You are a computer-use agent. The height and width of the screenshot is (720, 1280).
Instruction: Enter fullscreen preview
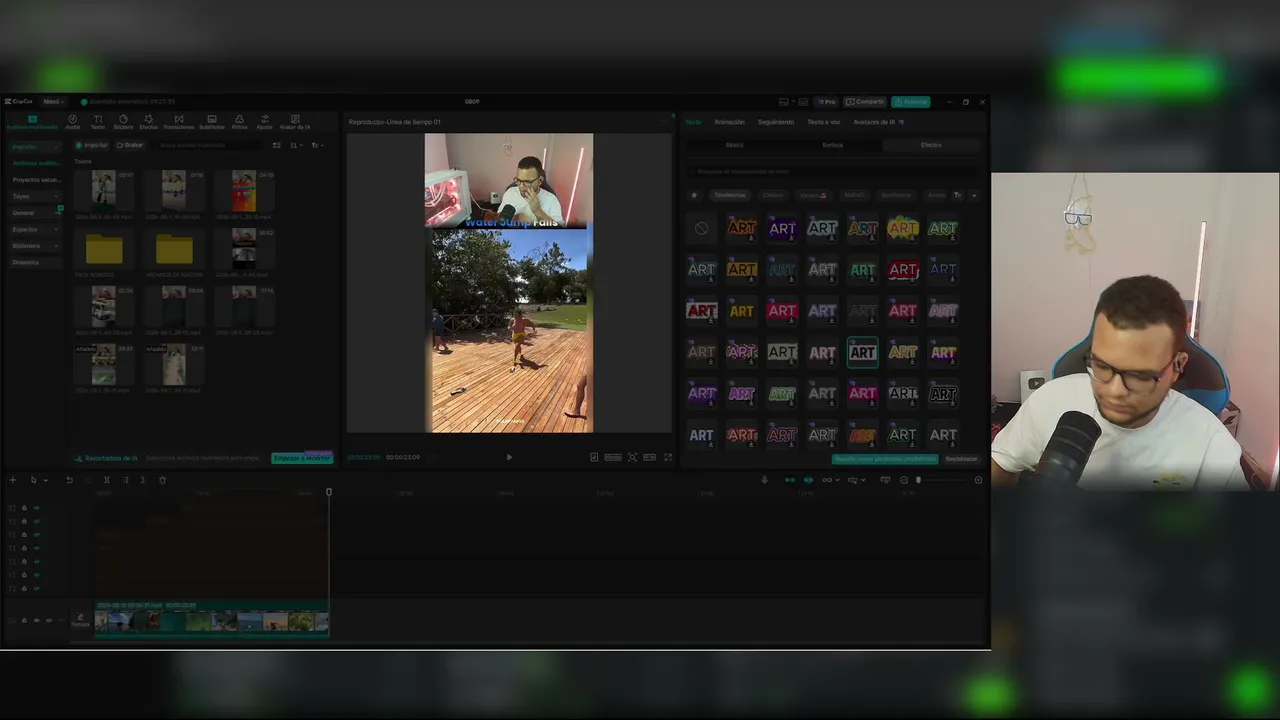[668, 457]
